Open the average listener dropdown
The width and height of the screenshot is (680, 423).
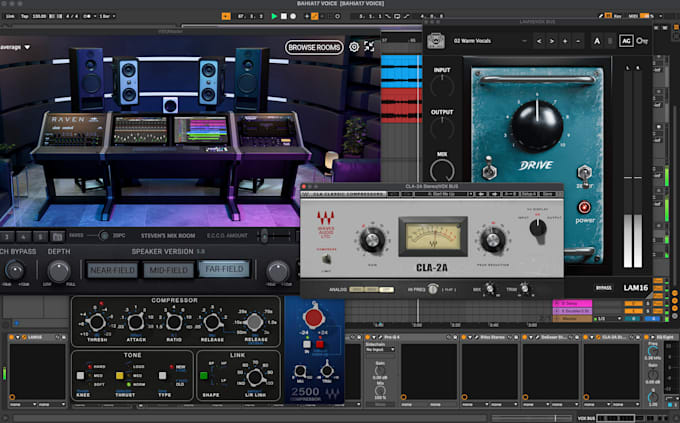click(15, 47)
